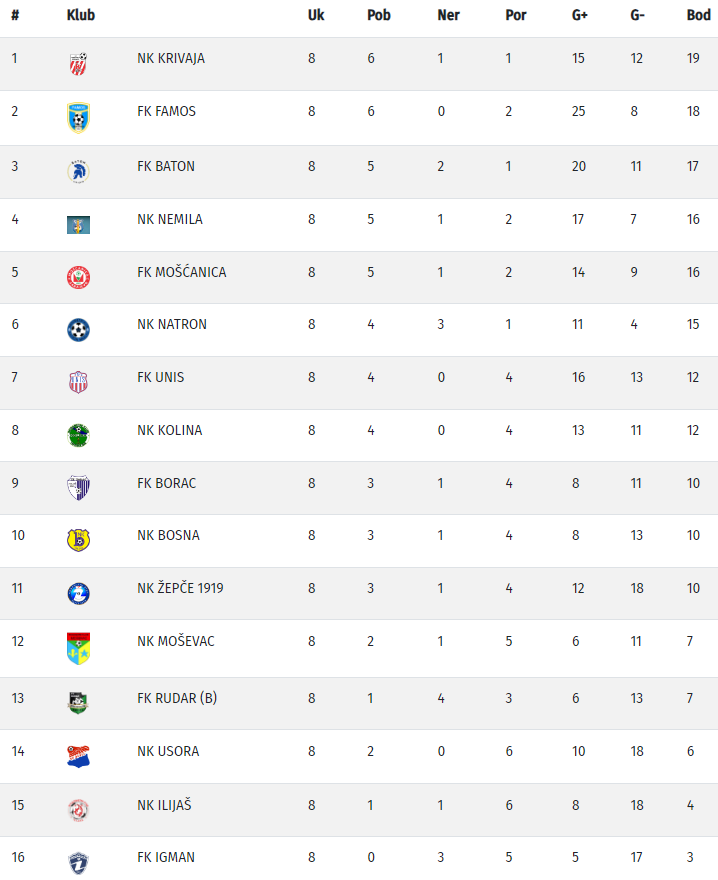Click the FK Famos club crest
Image resolution: width=718 pixels, height=880 pixels.
click(x=78, y=117)
